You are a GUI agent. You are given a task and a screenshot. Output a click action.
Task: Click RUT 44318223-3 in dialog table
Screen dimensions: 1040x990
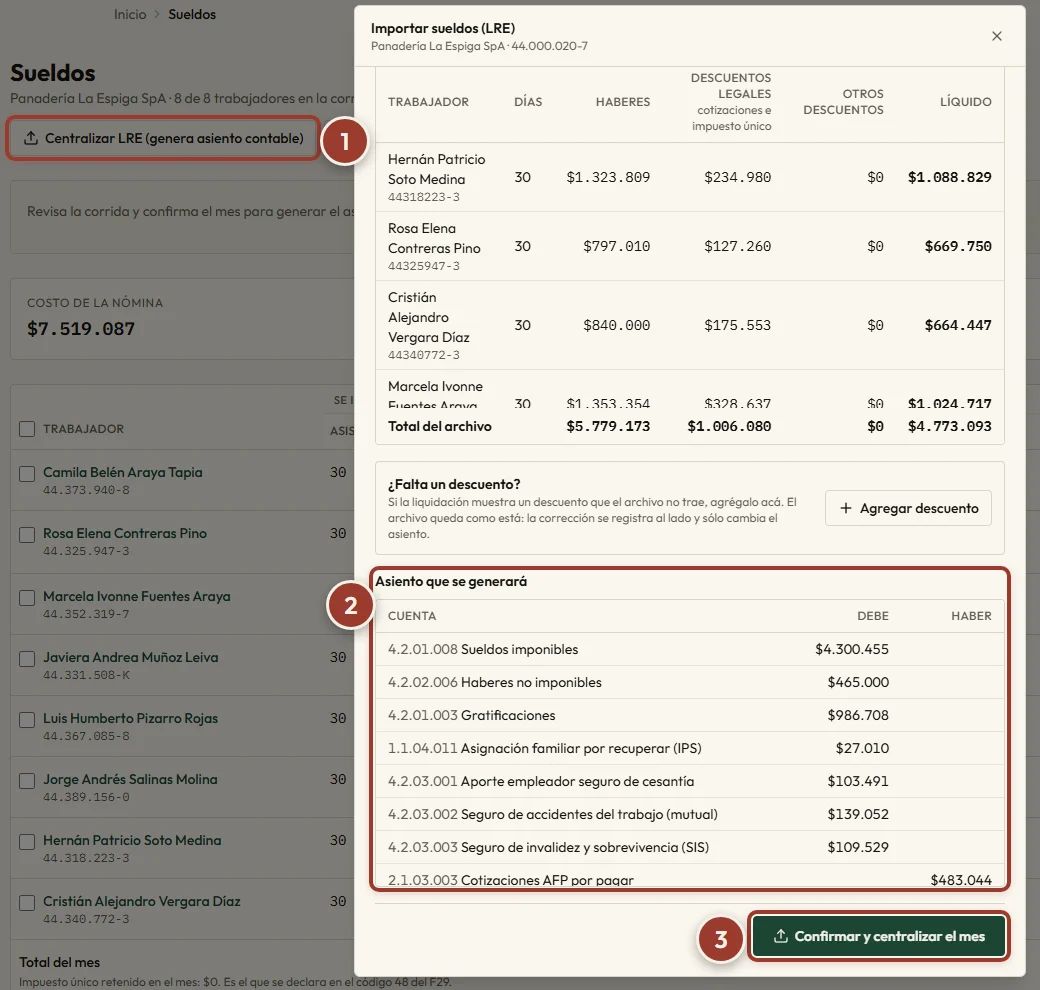(x=424, y=197)
